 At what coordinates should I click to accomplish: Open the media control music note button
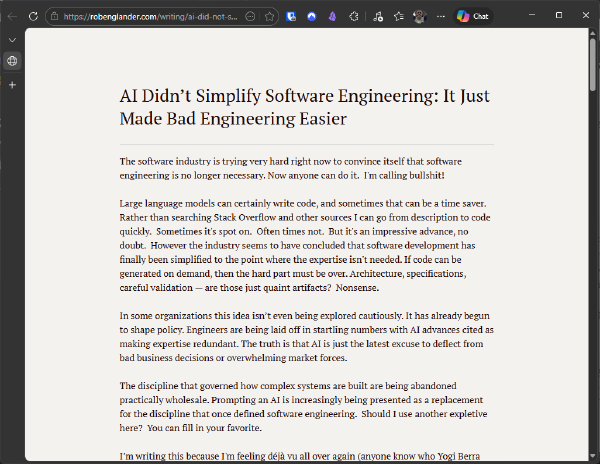coord(377,17)
